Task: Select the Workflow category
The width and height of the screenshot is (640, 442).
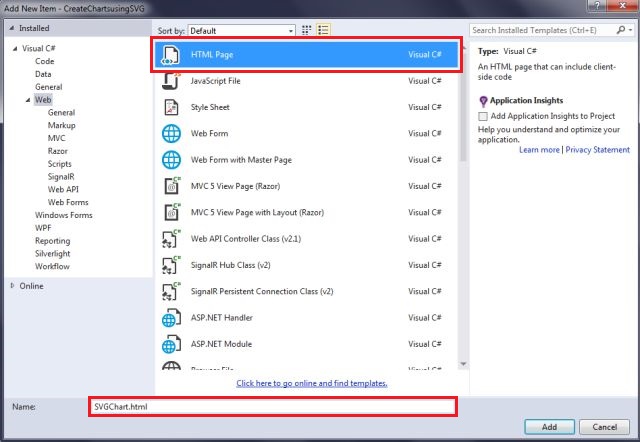Action: [x=52, y=267]
